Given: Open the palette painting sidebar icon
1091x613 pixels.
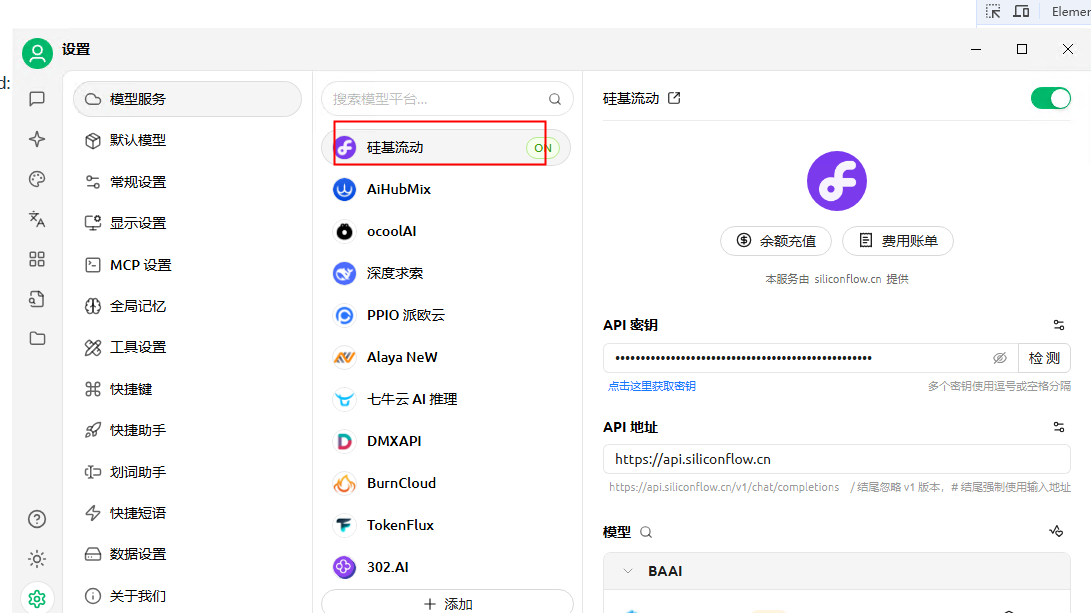Looking at the screenshot, I should click(38, 180).
